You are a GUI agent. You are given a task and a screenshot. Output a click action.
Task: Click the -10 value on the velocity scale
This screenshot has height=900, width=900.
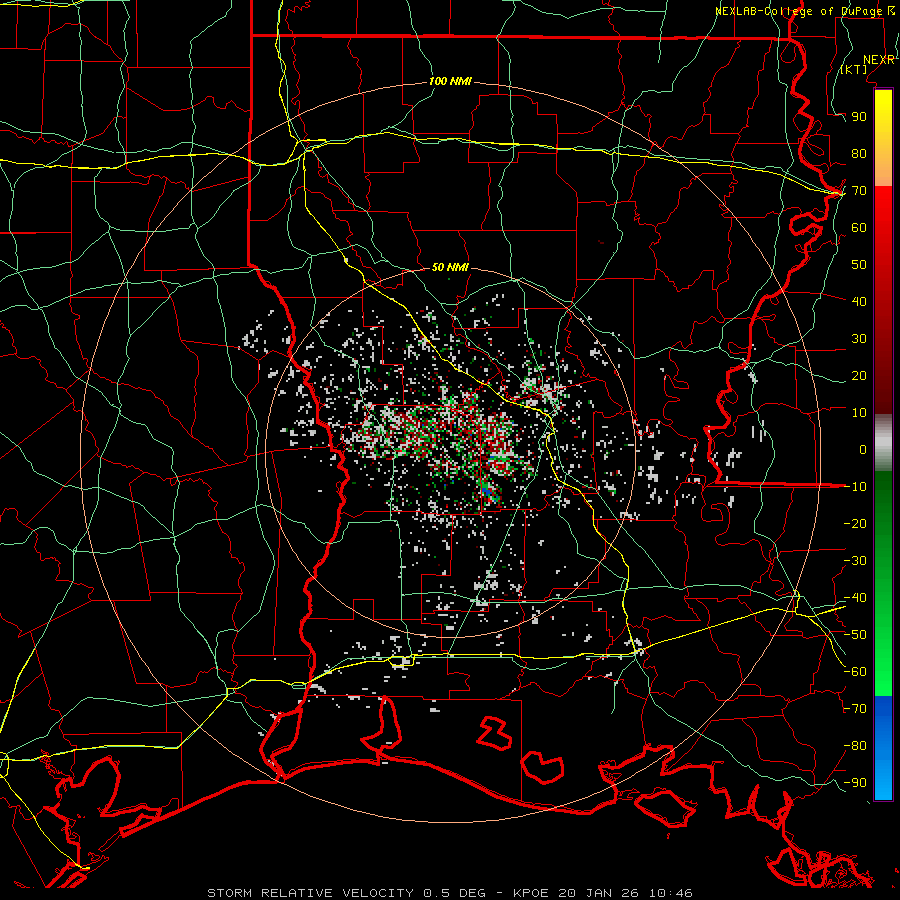pyautogui.click(x=855, y=487)
